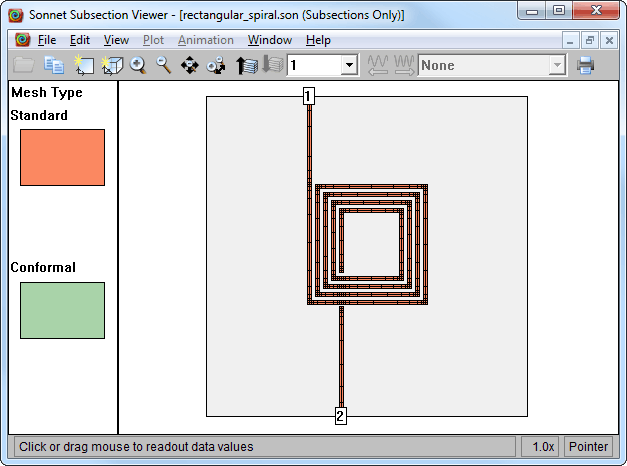Click the Sonnet title bar application icon
Image resolution: width=627 pixels, height=466 pixels.
pyautogui.click(x=16, y=15)
